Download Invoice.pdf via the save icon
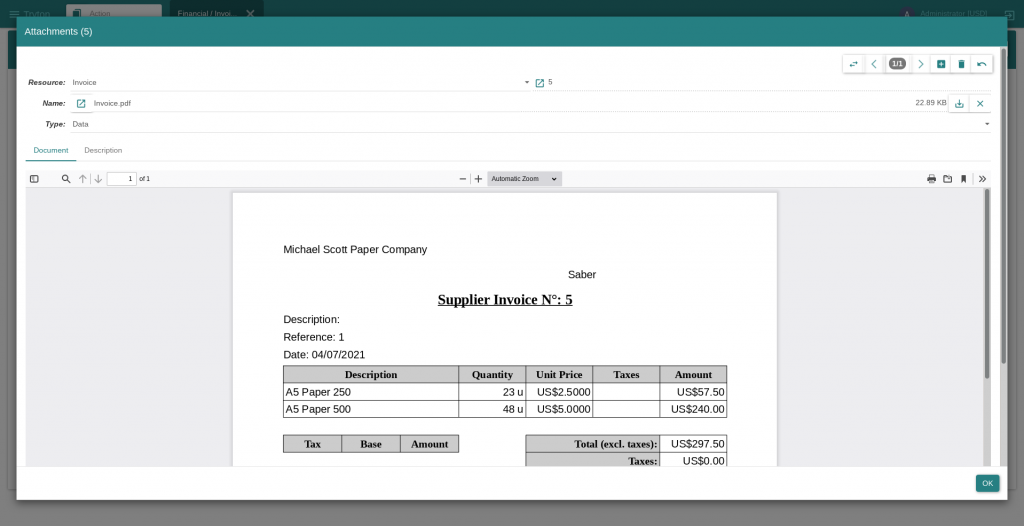Image resolution: width=1024 pixels, height=526 pixels. 959,103
